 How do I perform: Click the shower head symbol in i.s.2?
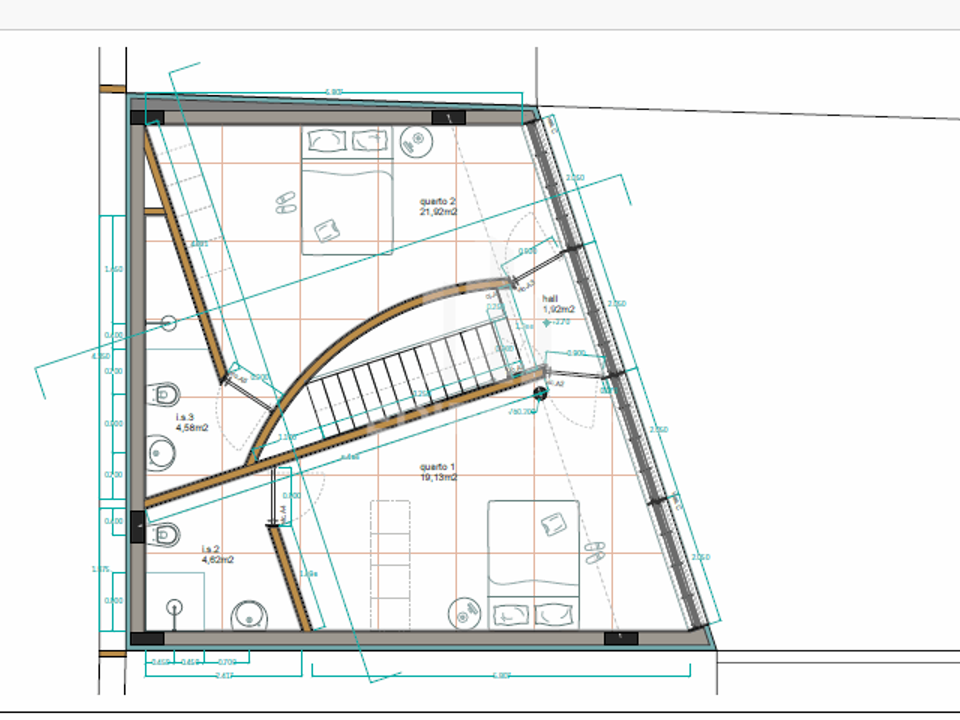[174, 607]
